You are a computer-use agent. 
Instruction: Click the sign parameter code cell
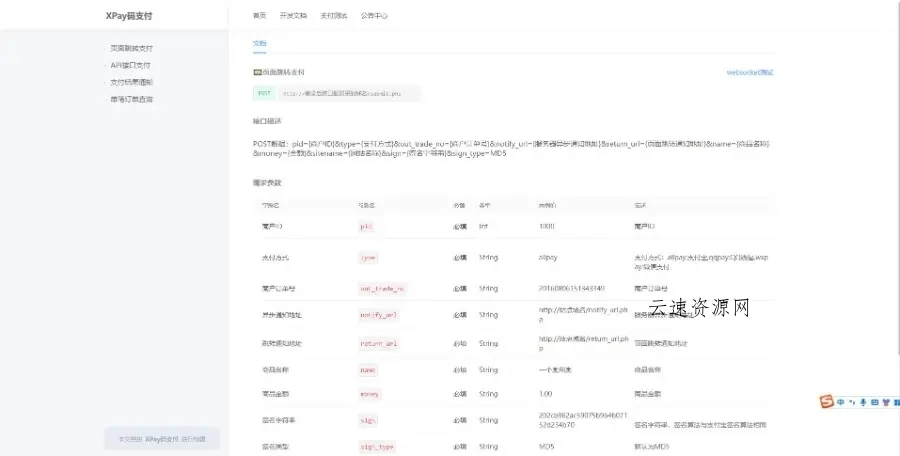pos(368,421)
